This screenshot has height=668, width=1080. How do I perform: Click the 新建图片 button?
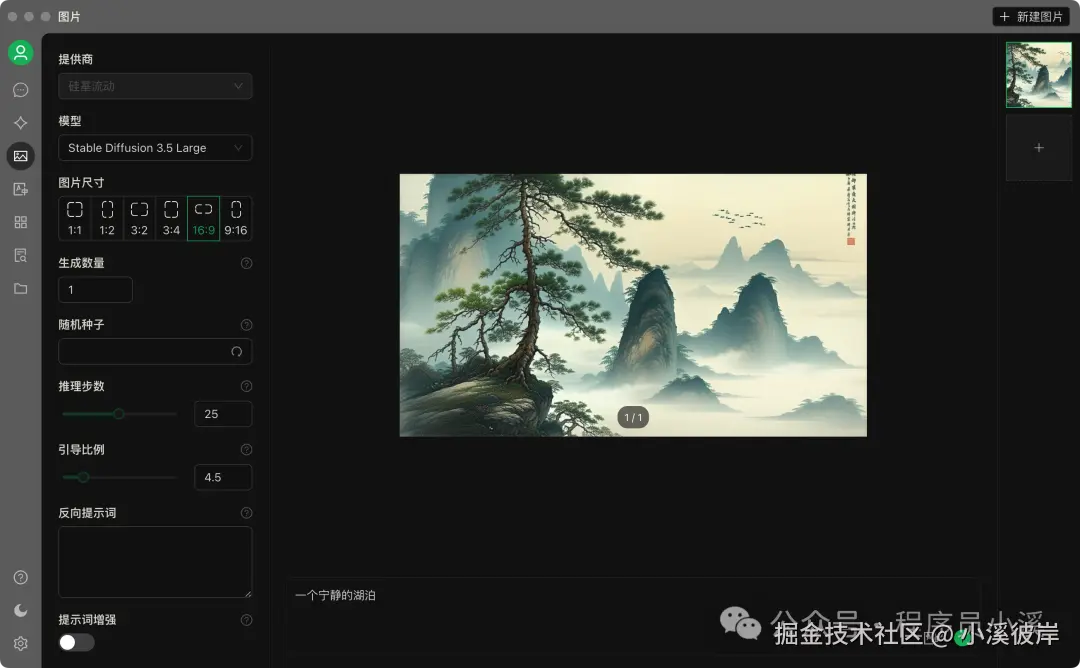tap(1031, 16)
